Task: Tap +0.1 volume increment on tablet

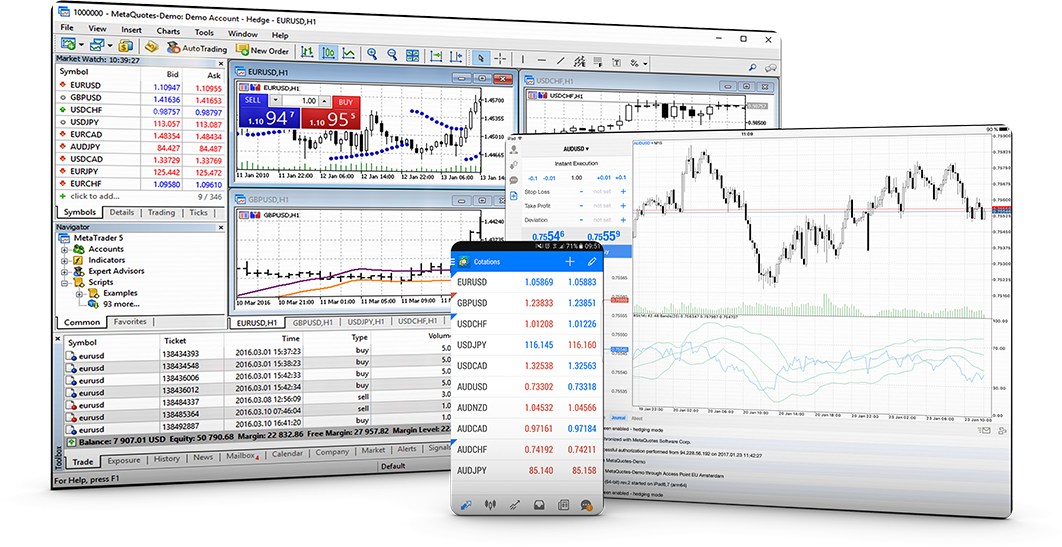Action: point(621,177)
